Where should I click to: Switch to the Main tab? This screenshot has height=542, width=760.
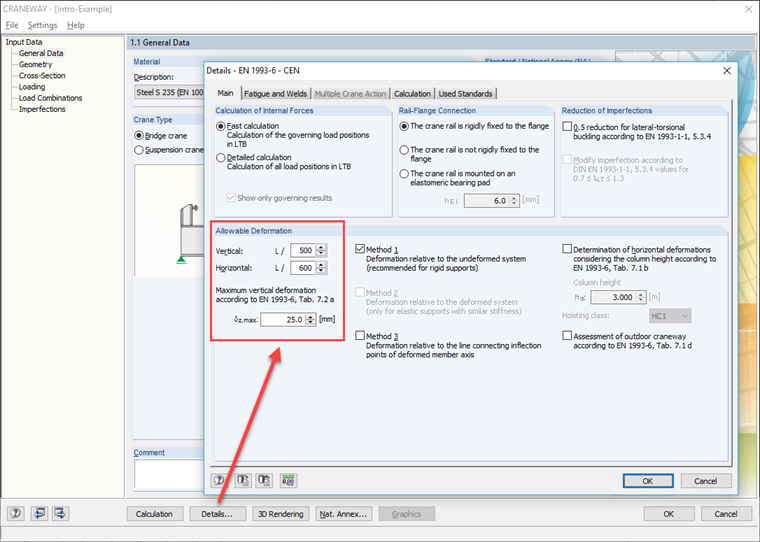225,93
